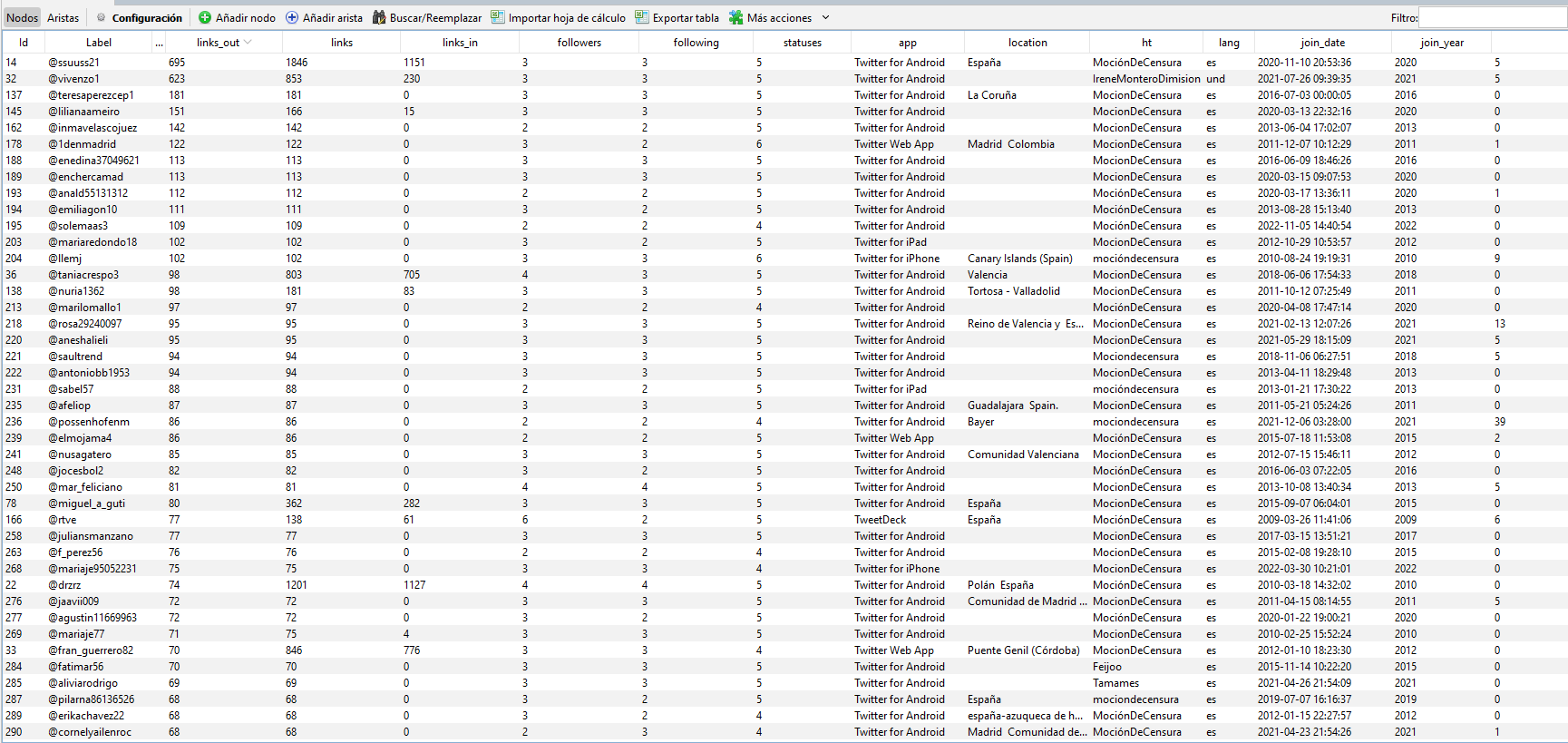Image resolution: width=1568 pixels, height=743 pixels.
Task: Click the statuses column header
Action: [x=802, y=43]
